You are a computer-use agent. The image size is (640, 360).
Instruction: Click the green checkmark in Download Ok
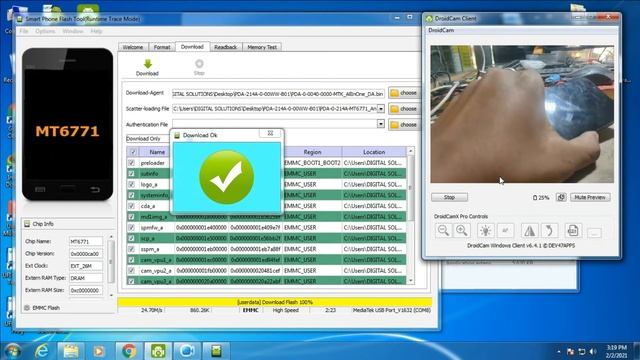point(227,177)
